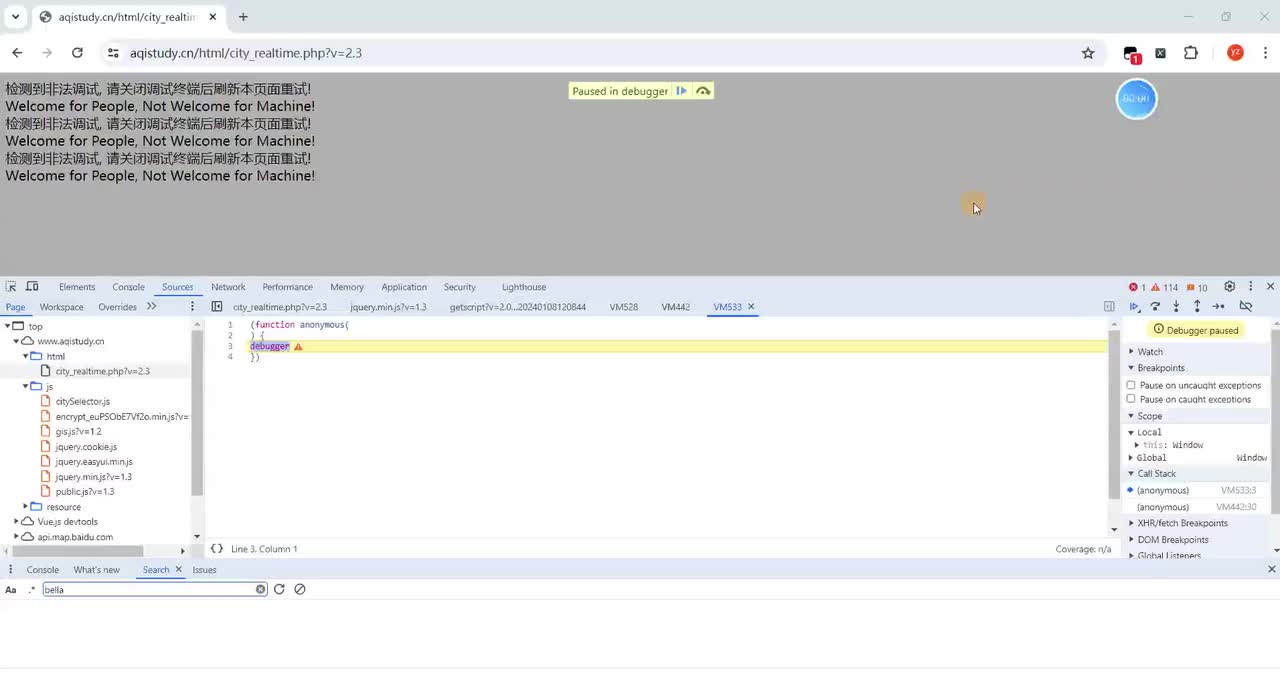The image size is (1280, 682).
Task: Click the 114 warnings count indicator
Action: pos(1164,288)
